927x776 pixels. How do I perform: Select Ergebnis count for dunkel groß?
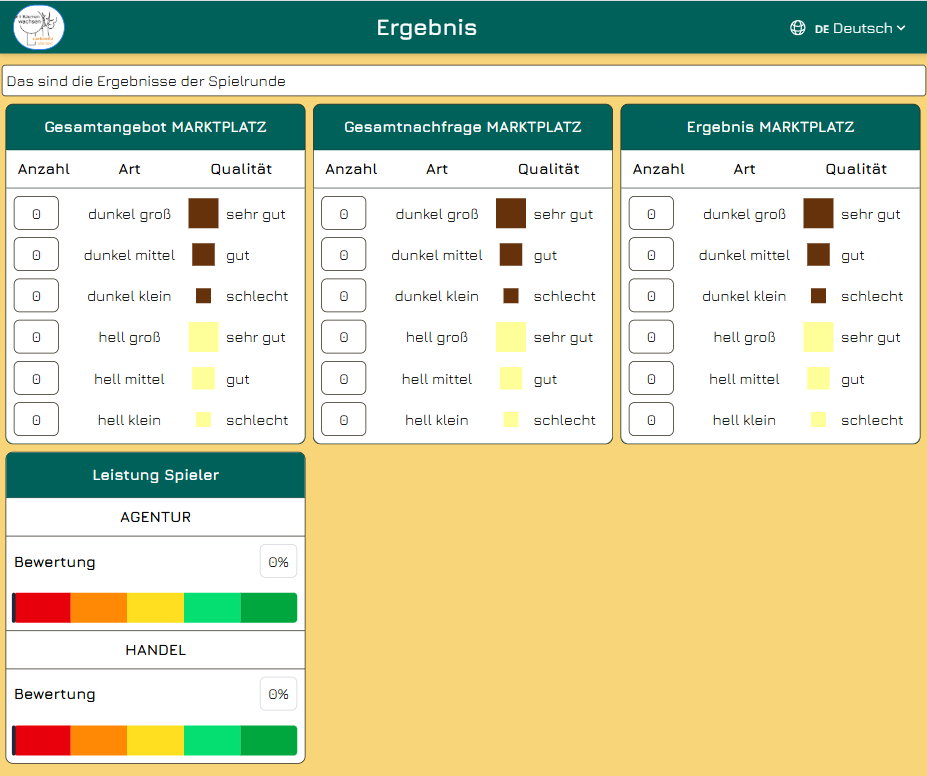(651, 213)
